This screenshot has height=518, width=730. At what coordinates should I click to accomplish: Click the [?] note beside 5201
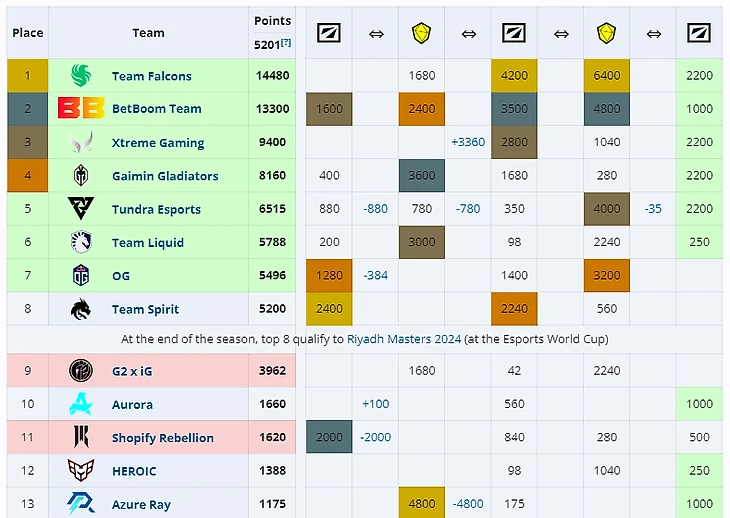(x=286, y=42)
